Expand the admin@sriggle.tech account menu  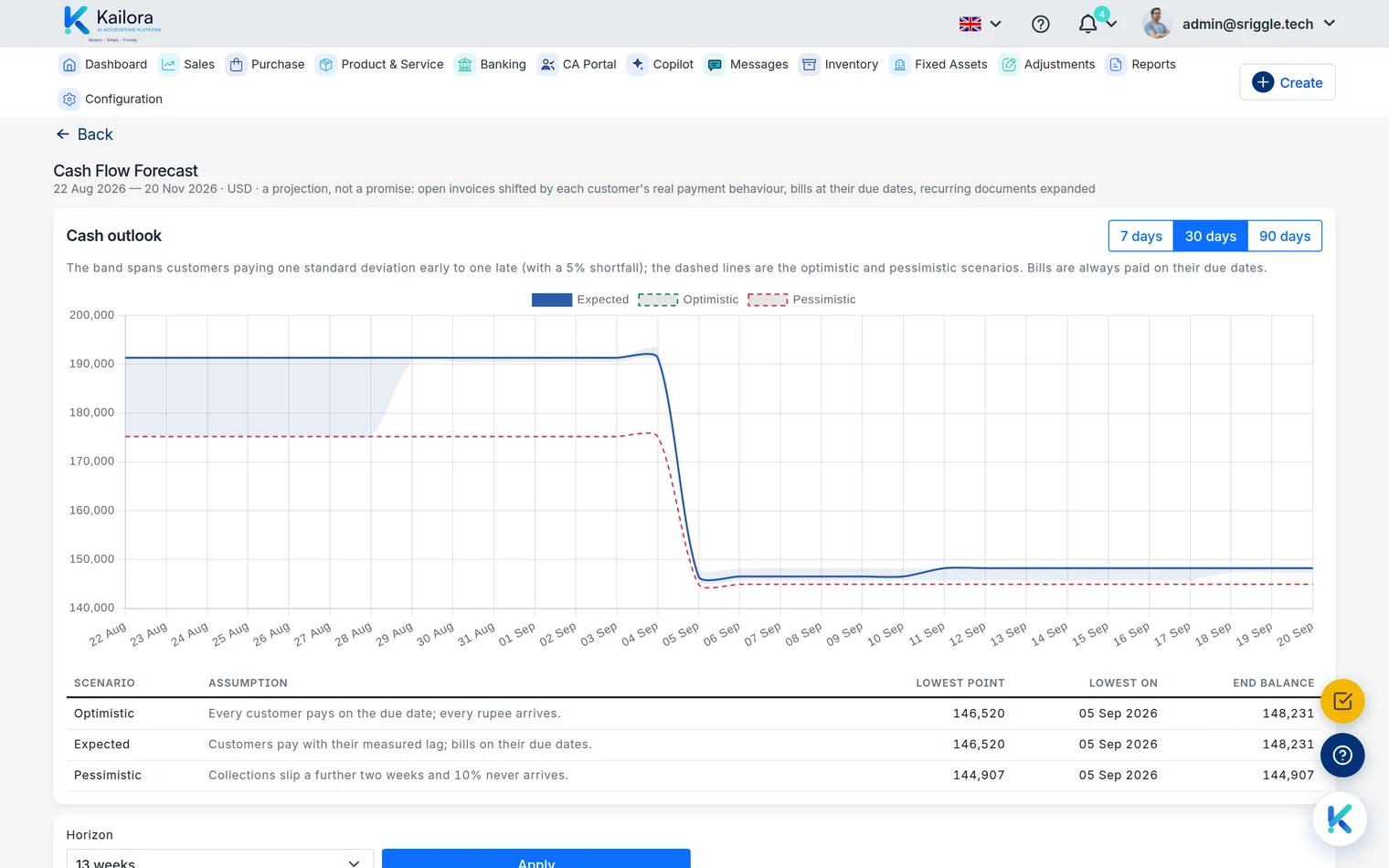pos(1259,24)
